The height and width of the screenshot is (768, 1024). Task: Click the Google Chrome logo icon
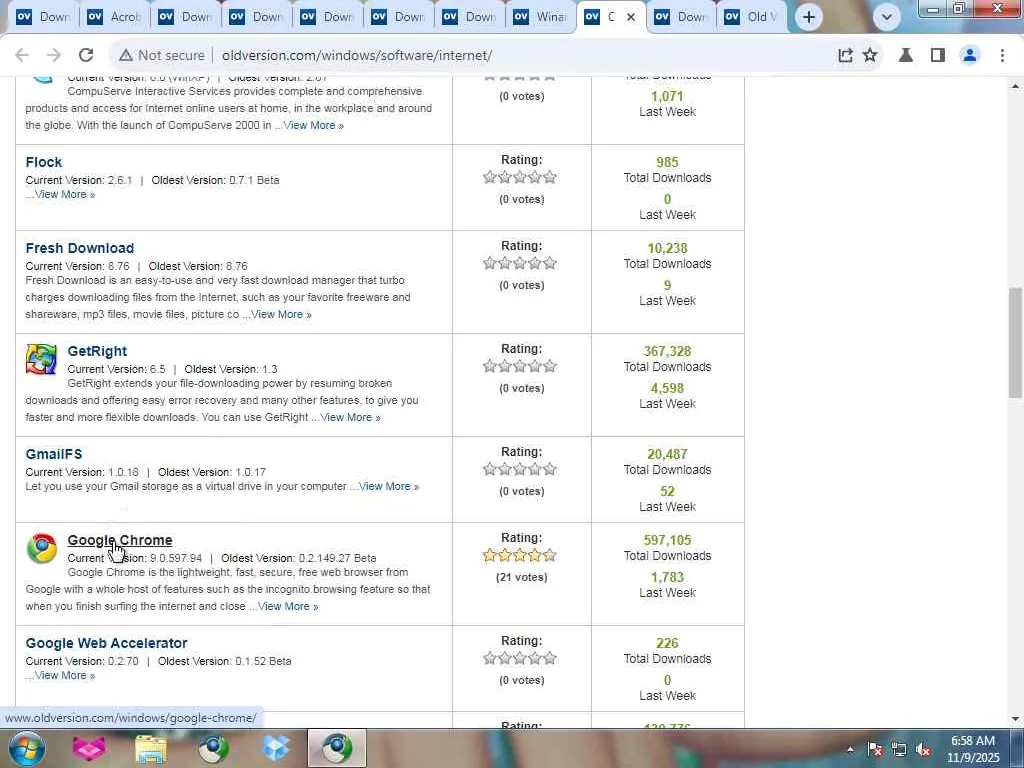pos(41,548)
